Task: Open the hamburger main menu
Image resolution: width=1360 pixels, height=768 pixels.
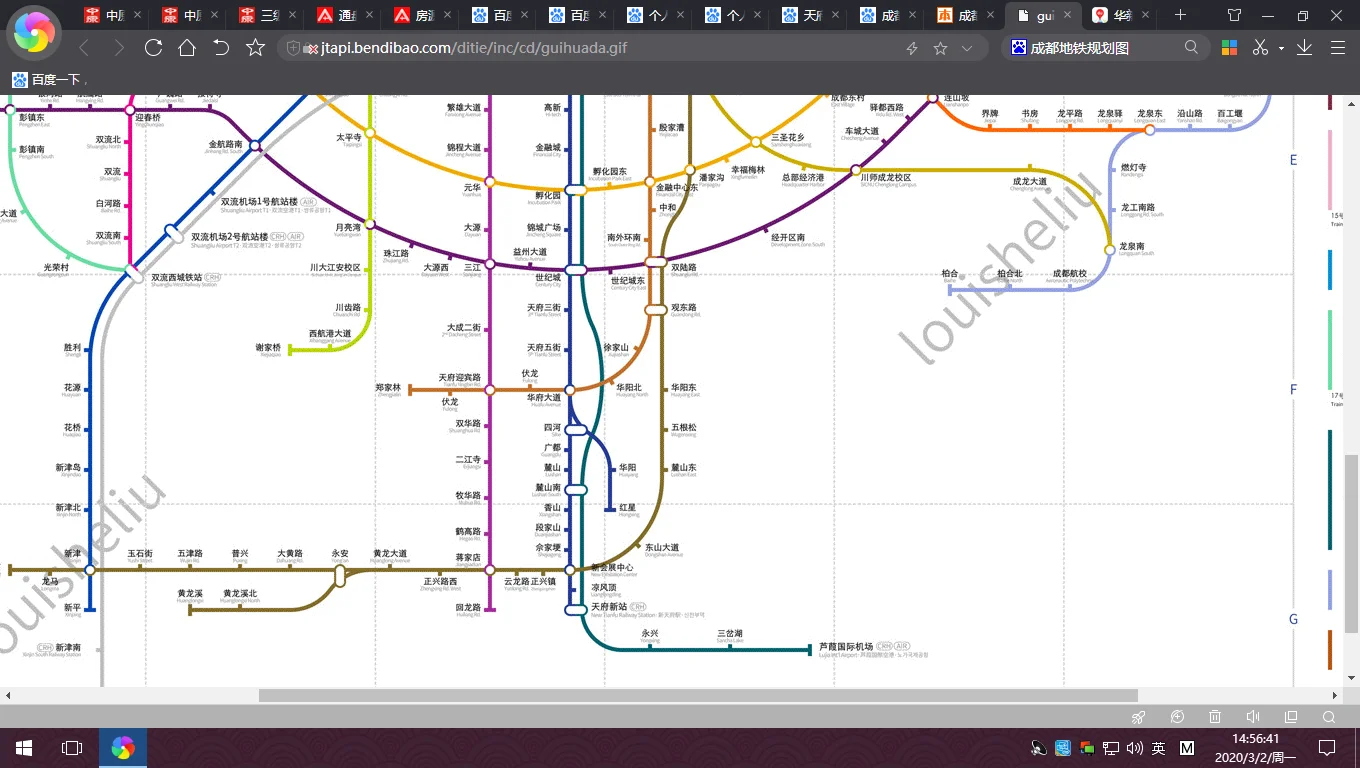Action: click(x=1337, y=48)
